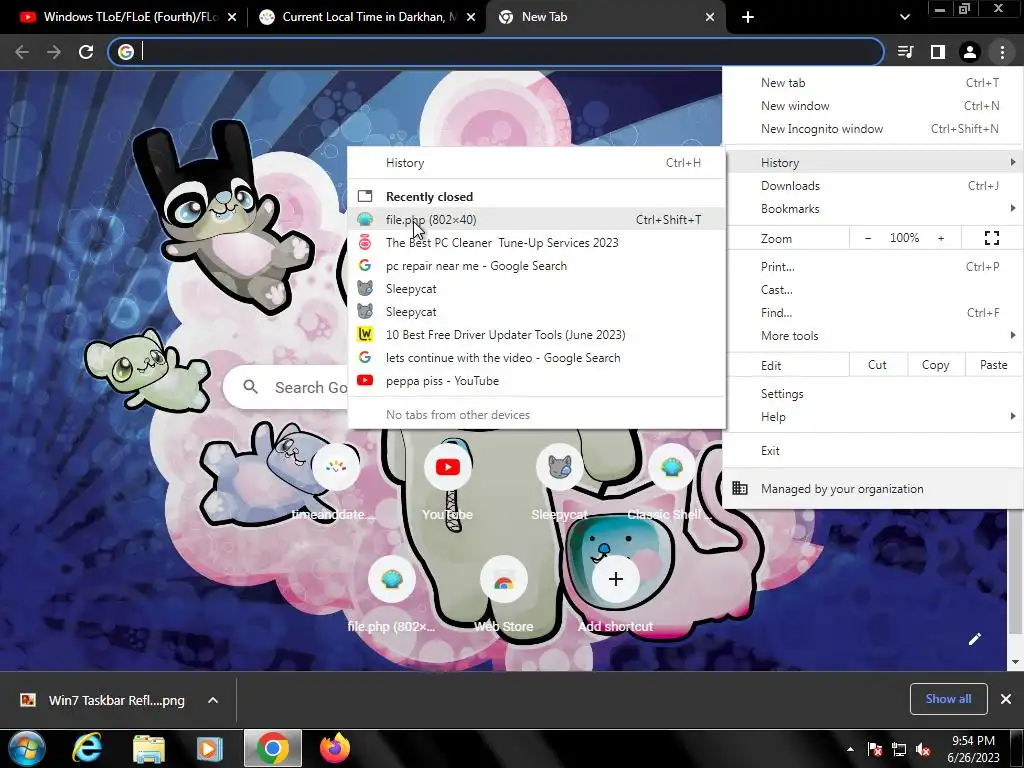The width and height of the screenshot is (1024, 768).
Task: Select Print... from the menu
Action: 872,266
